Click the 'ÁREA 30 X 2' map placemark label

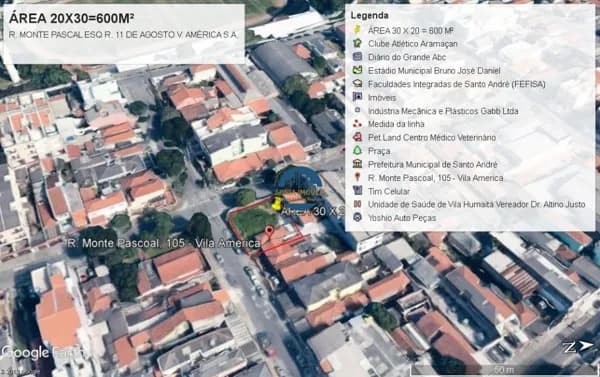(313, 211)
